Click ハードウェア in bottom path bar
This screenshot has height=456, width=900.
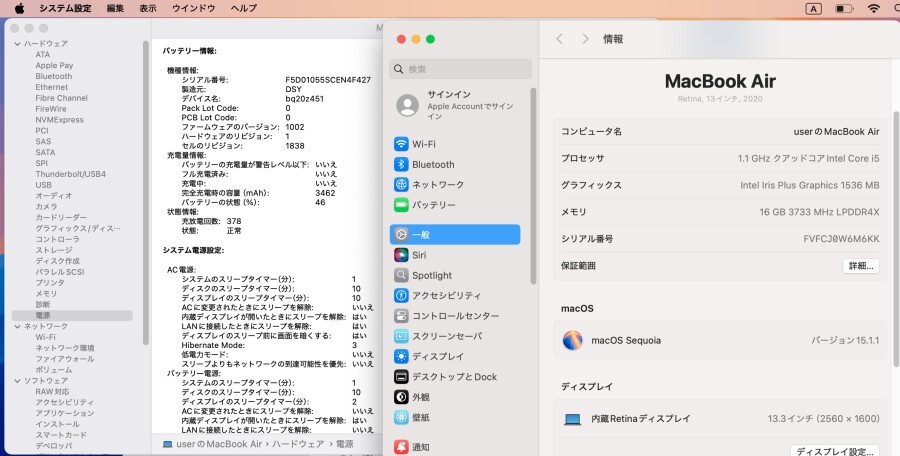[298, 444]
